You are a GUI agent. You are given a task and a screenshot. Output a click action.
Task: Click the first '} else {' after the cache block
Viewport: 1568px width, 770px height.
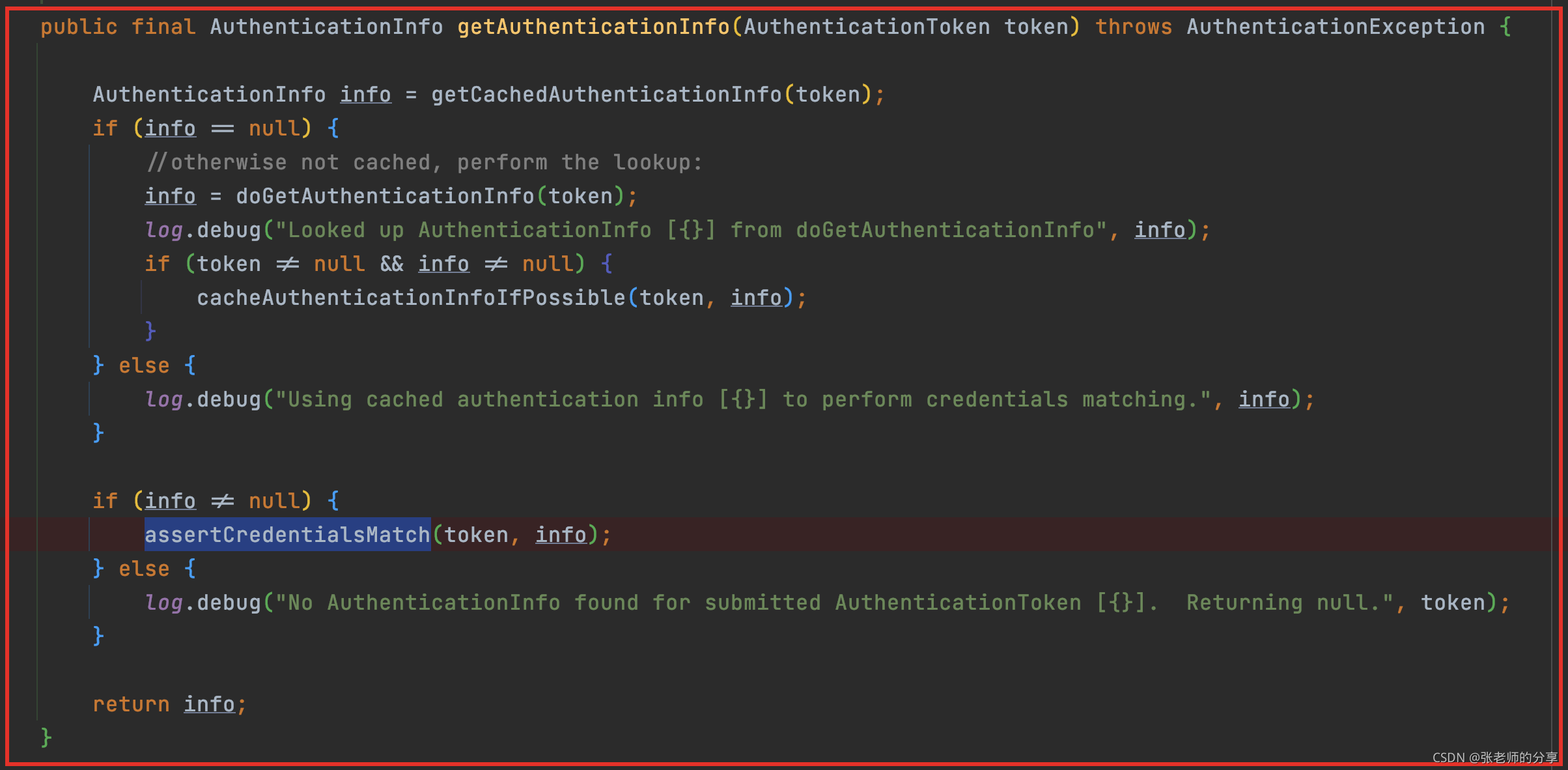pyautogui.click(x=144, y=365)
